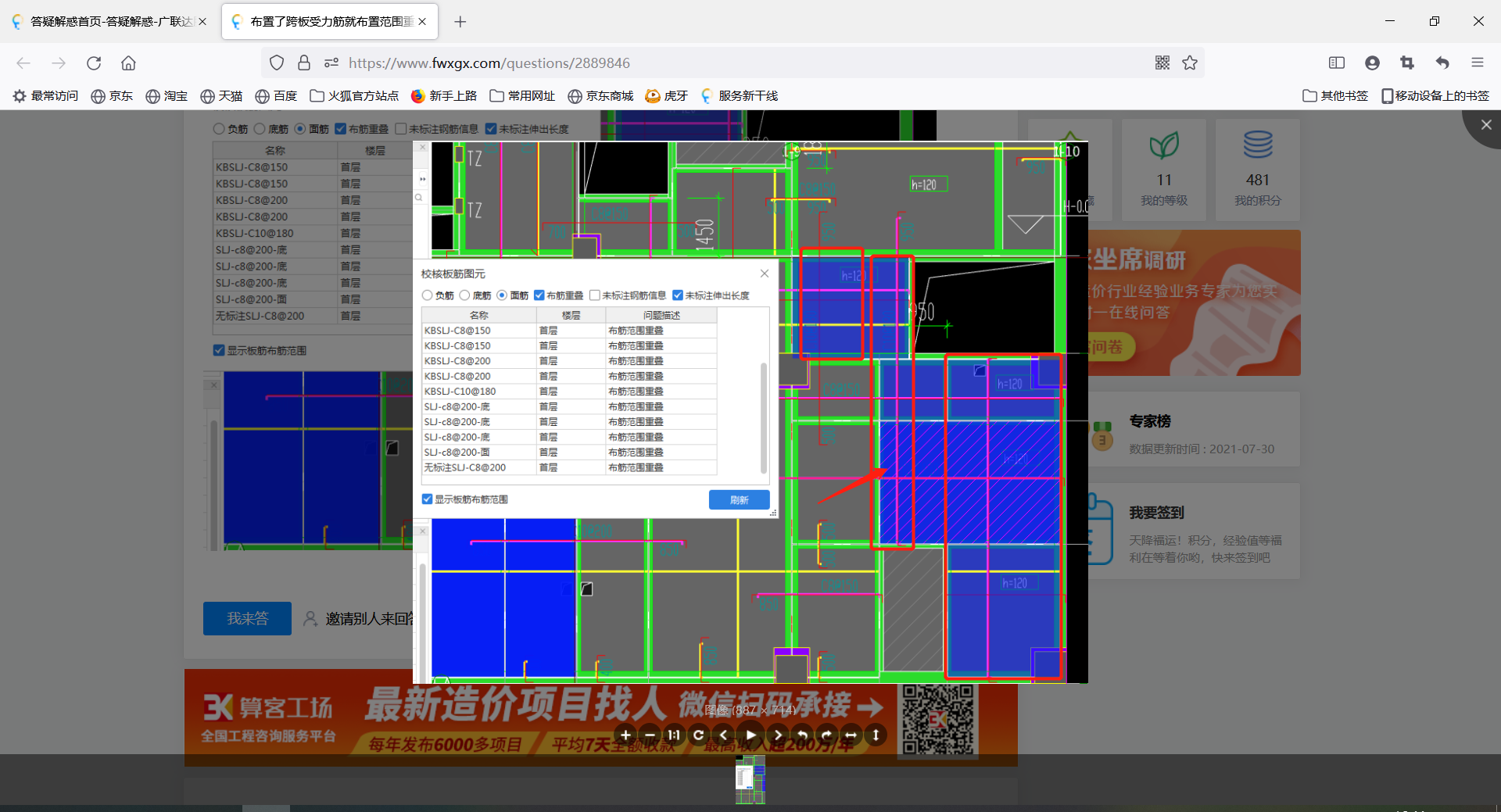Open the 京东商城 bookmark
1501x812 pixels.
pyautogui.click(x=600, y=96)
